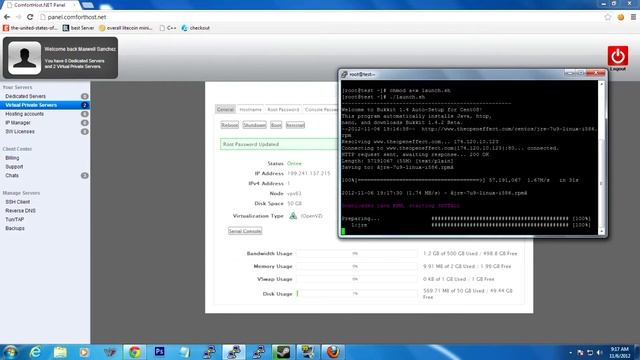Click the PuTTY terminal vertical scrollbar
Screen dimensions: 640x360
click(x=601, y=158)
